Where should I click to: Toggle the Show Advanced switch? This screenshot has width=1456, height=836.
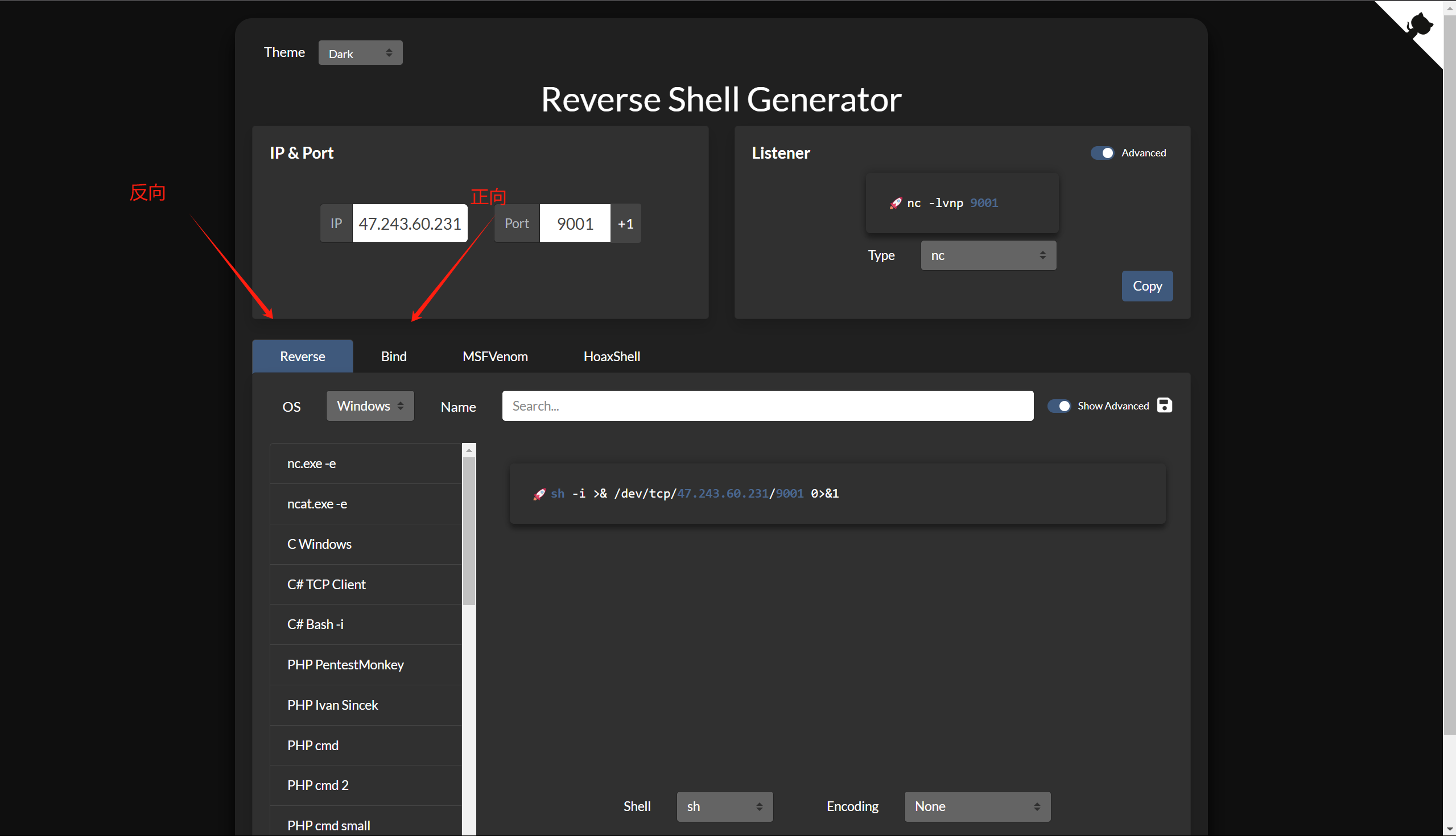point(1059,406)
